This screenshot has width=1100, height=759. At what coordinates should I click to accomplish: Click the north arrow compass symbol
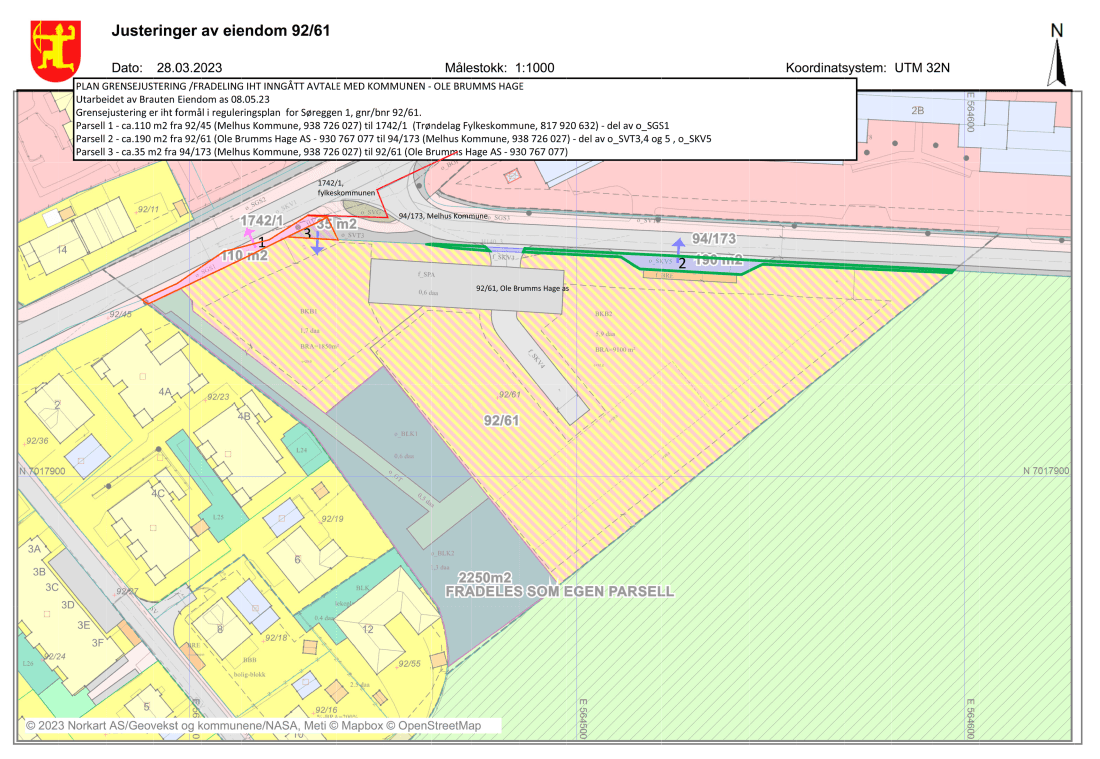coord(1056,55)
